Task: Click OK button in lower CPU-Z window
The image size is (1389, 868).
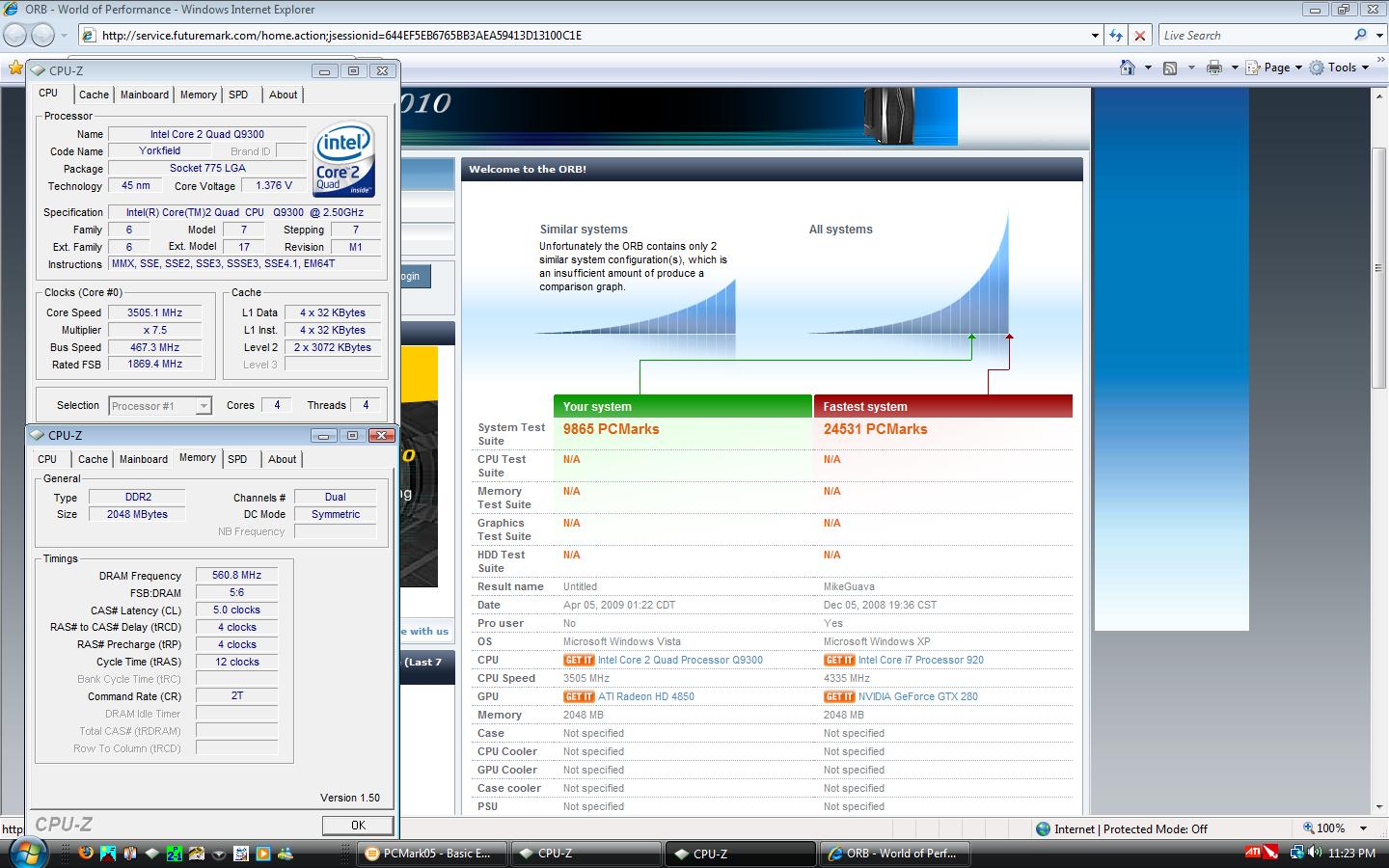Action: [x=358, y=825]
